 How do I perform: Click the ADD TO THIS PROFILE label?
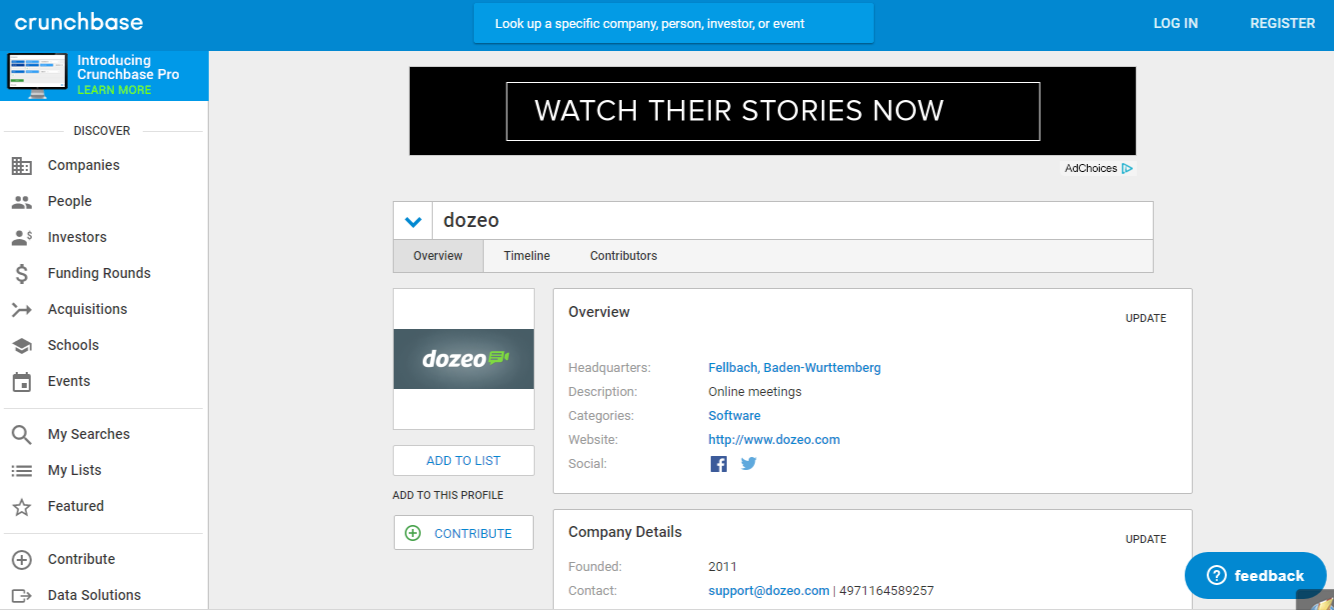[x=448, y=495]
